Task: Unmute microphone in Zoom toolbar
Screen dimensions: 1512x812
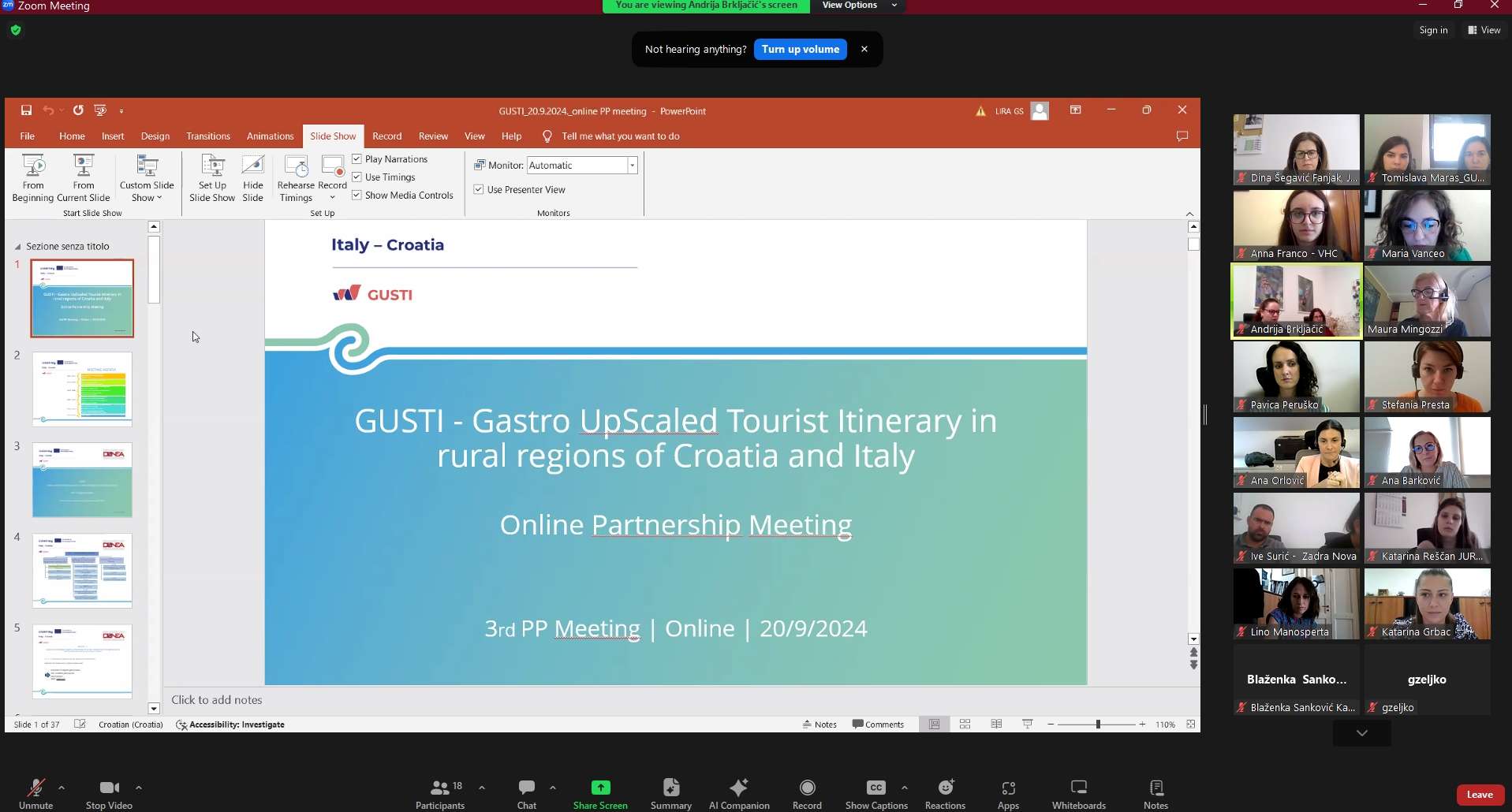Action: [x=35, y=794]
